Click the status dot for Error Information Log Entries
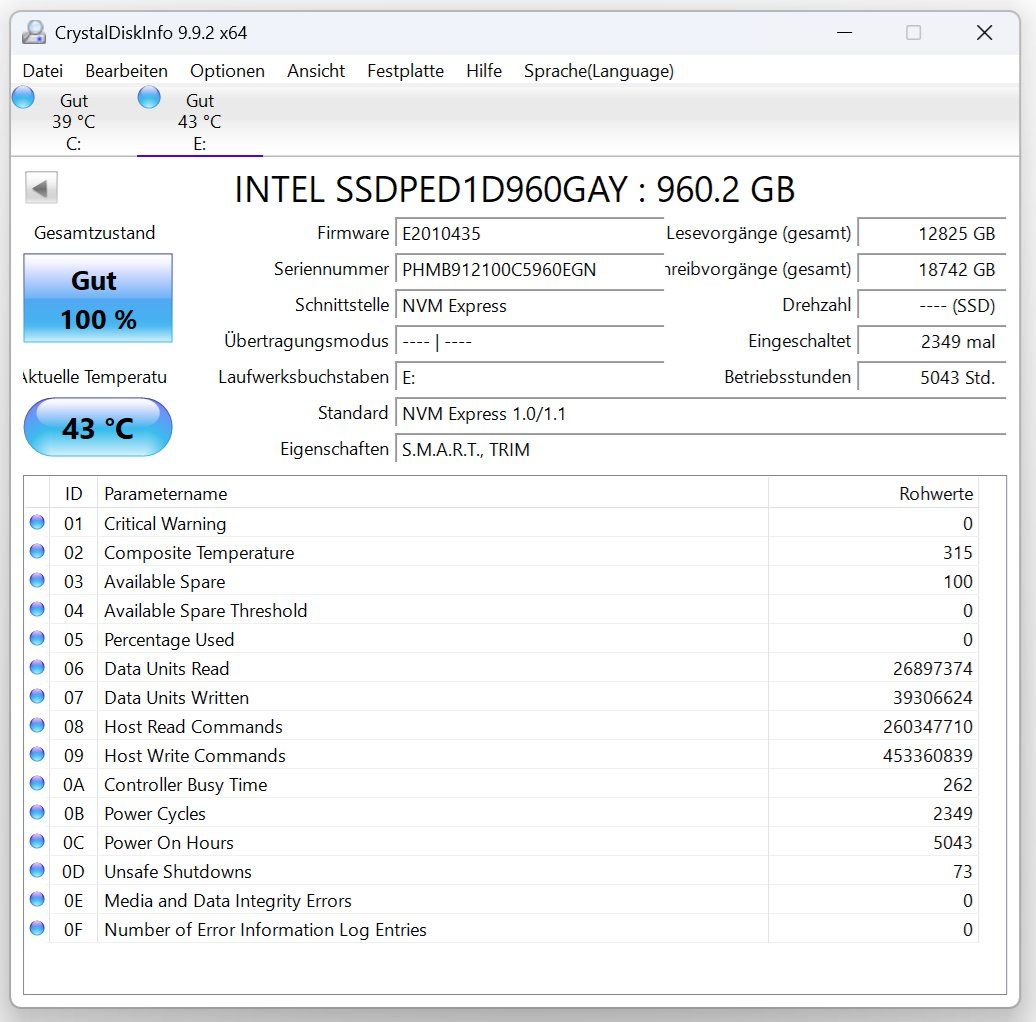 point(37,929)
